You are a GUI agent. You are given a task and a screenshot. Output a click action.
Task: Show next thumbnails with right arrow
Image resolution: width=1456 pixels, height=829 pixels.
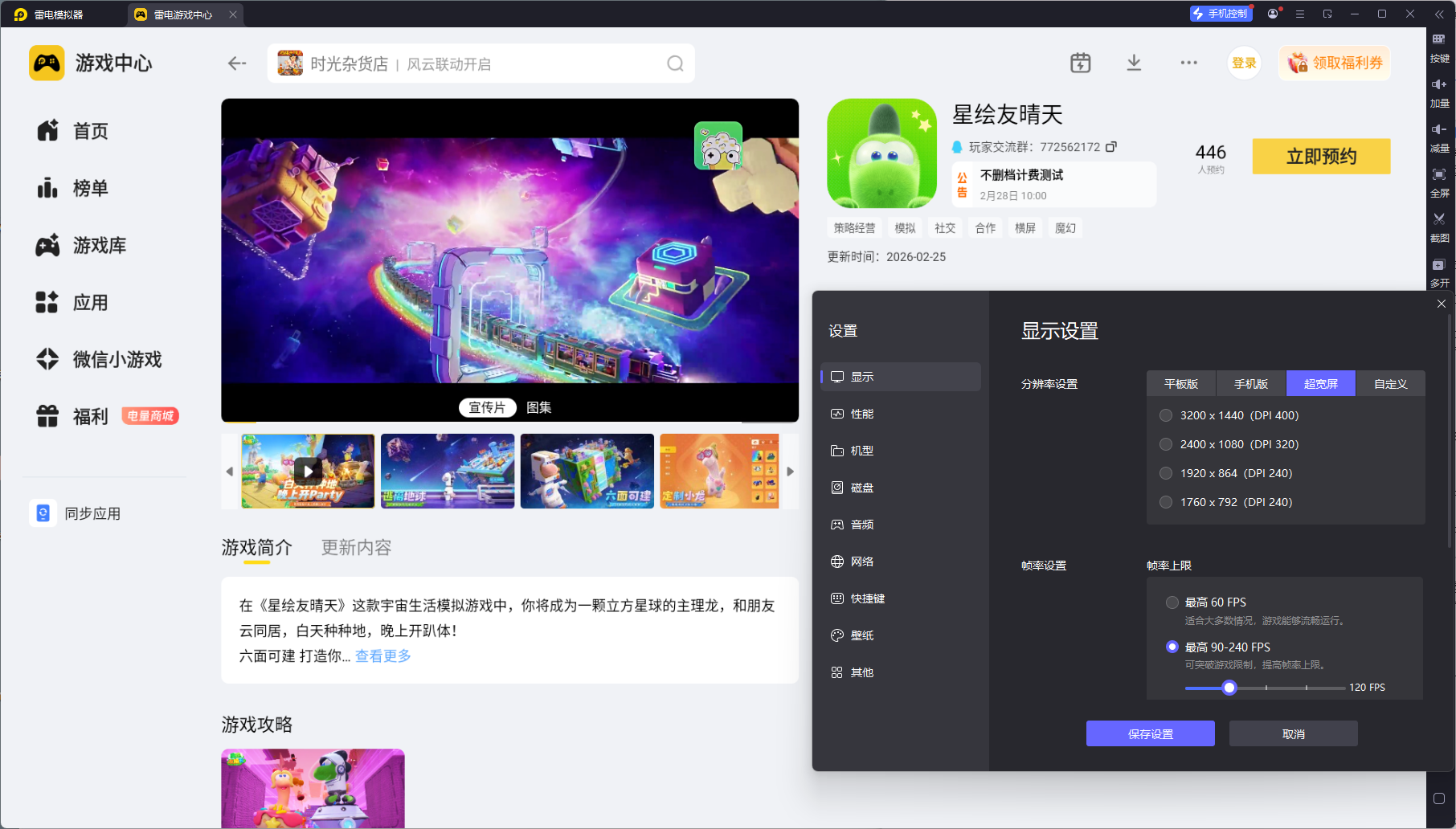(790, 472)
